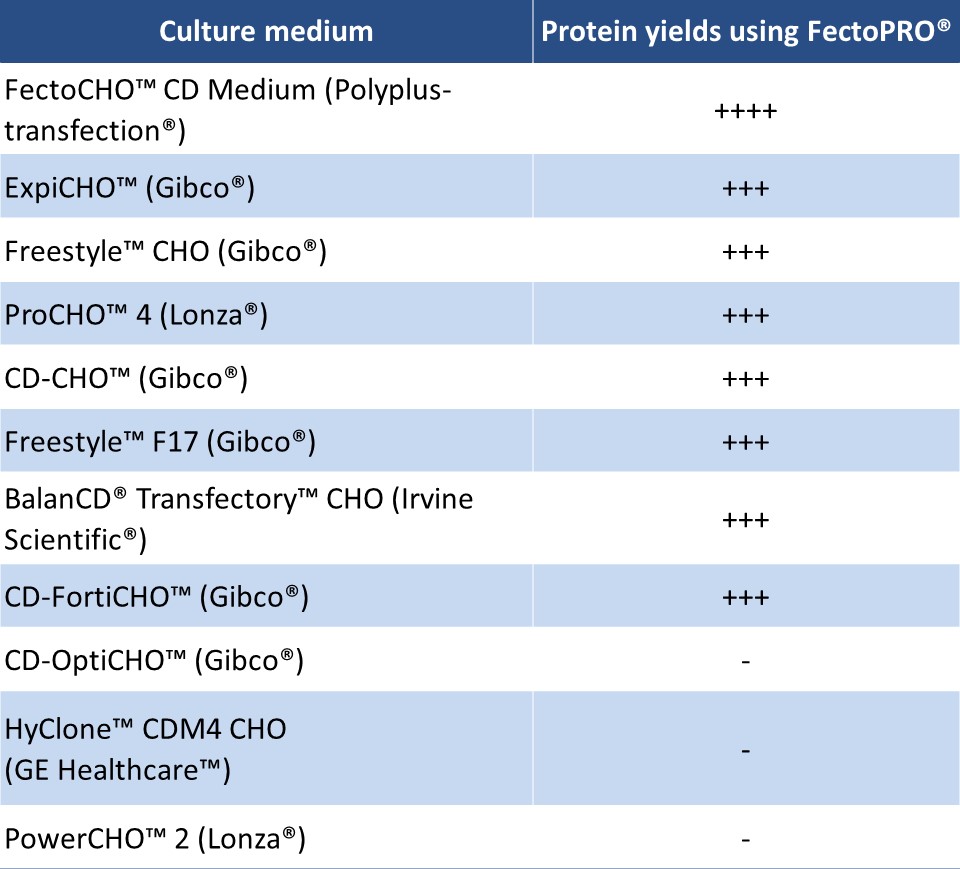960x869 pixels.
Task: Click the +++ yield in the Freestyle F17 row
Action: click(745, 442)
